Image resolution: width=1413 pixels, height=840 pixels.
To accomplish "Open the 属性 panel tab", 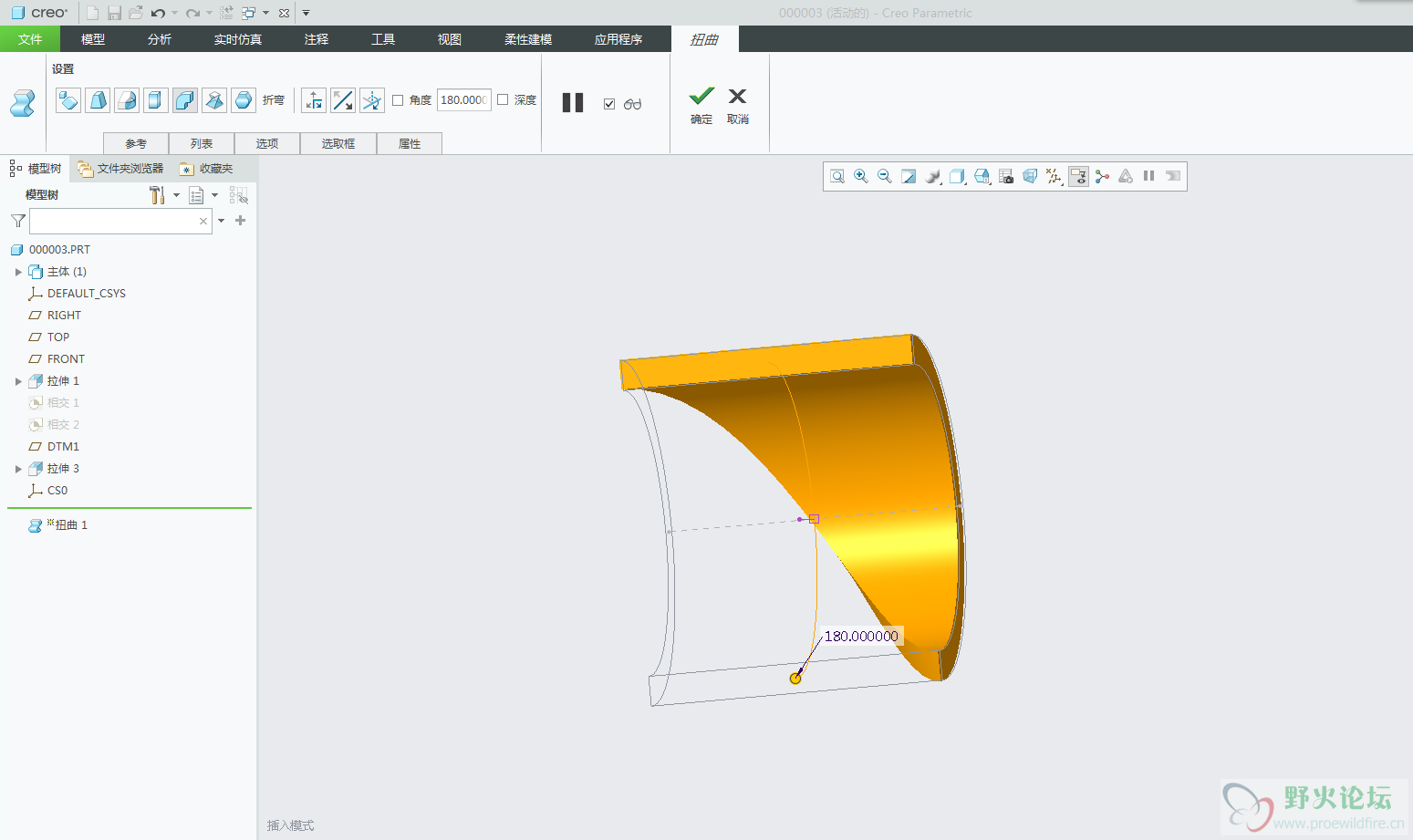I will point(410,143).
